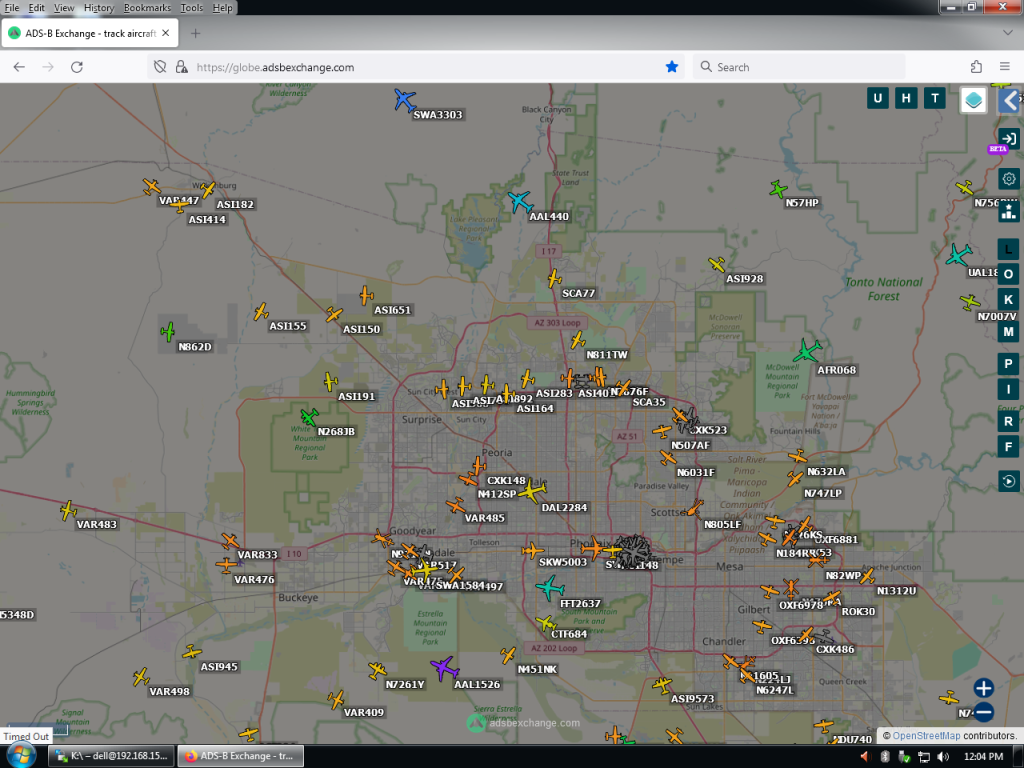Select the SCA77 aircraft icon

click(554, 278)
